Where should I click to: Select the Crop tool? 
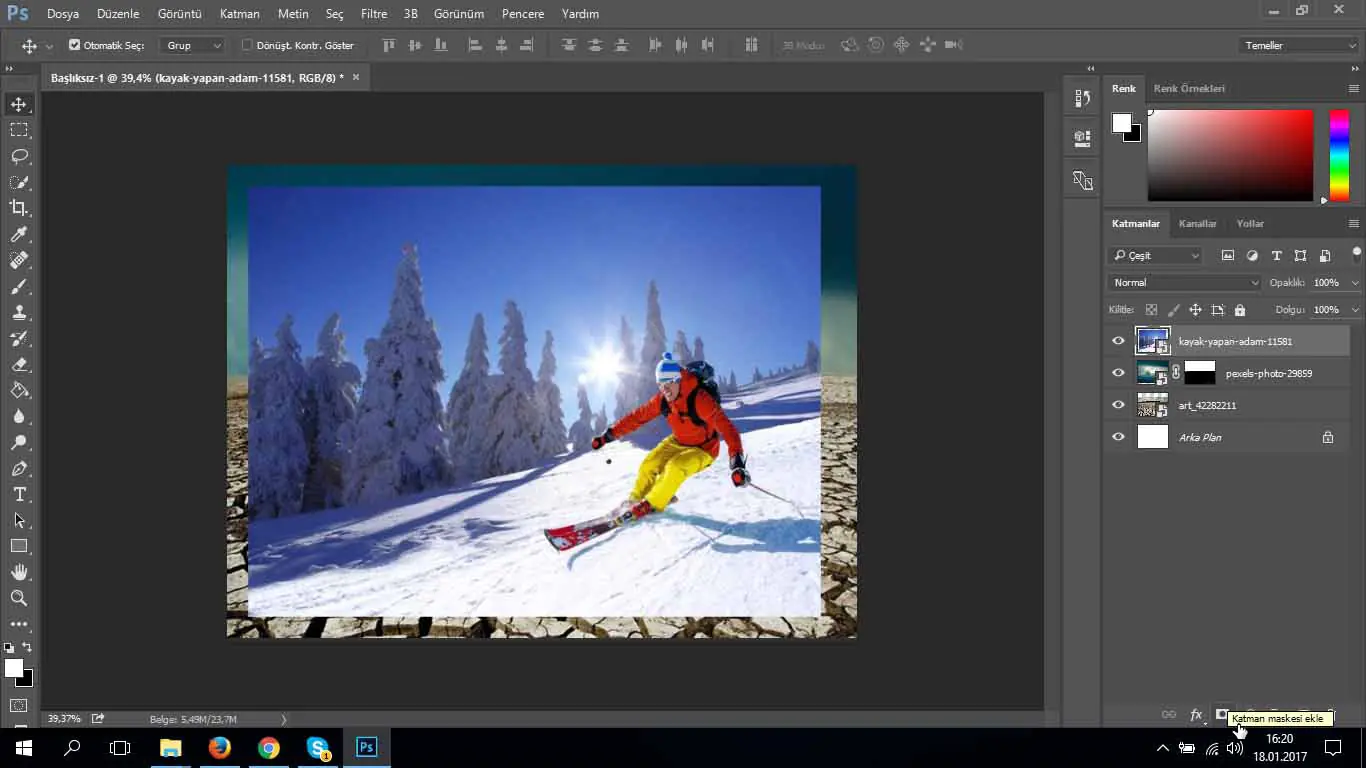pyautogui.click(x=19, y=208)
